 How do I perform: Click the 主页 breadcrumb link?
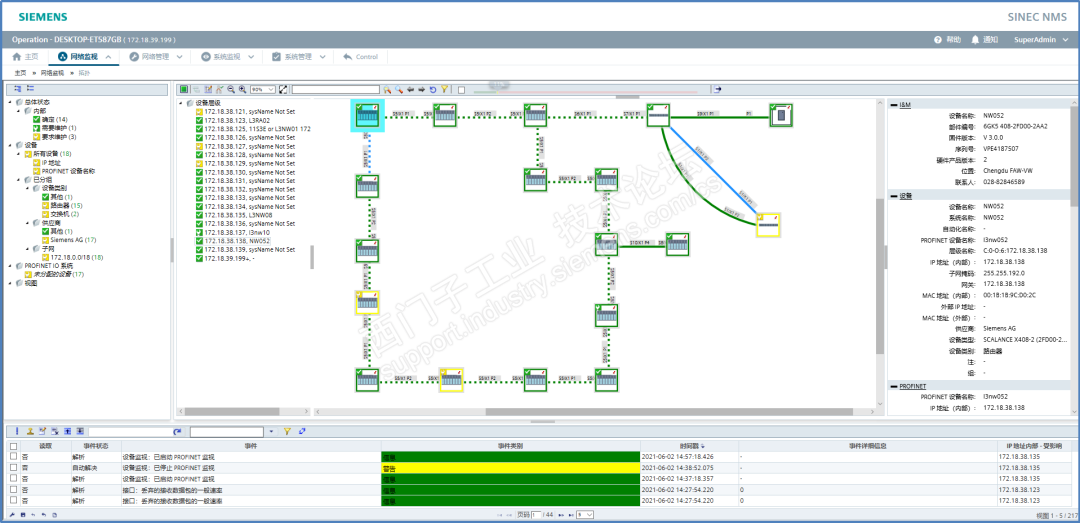[20, 72]
